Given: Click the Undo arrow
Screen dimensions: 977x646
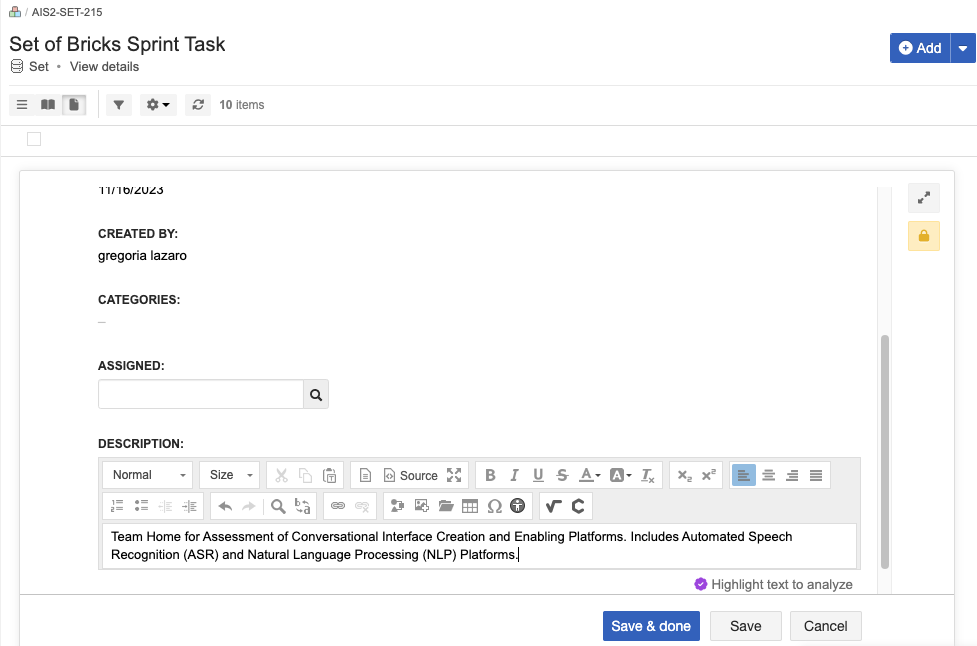Looking at the screenshot, I should click(226, 506).
